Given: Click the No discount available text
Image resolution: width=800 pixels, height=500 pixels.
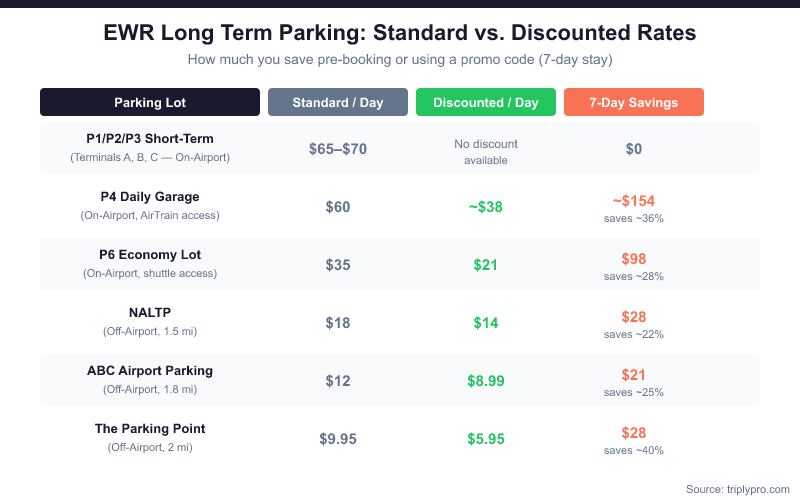Looking at the screenshot, I should 486,152.
